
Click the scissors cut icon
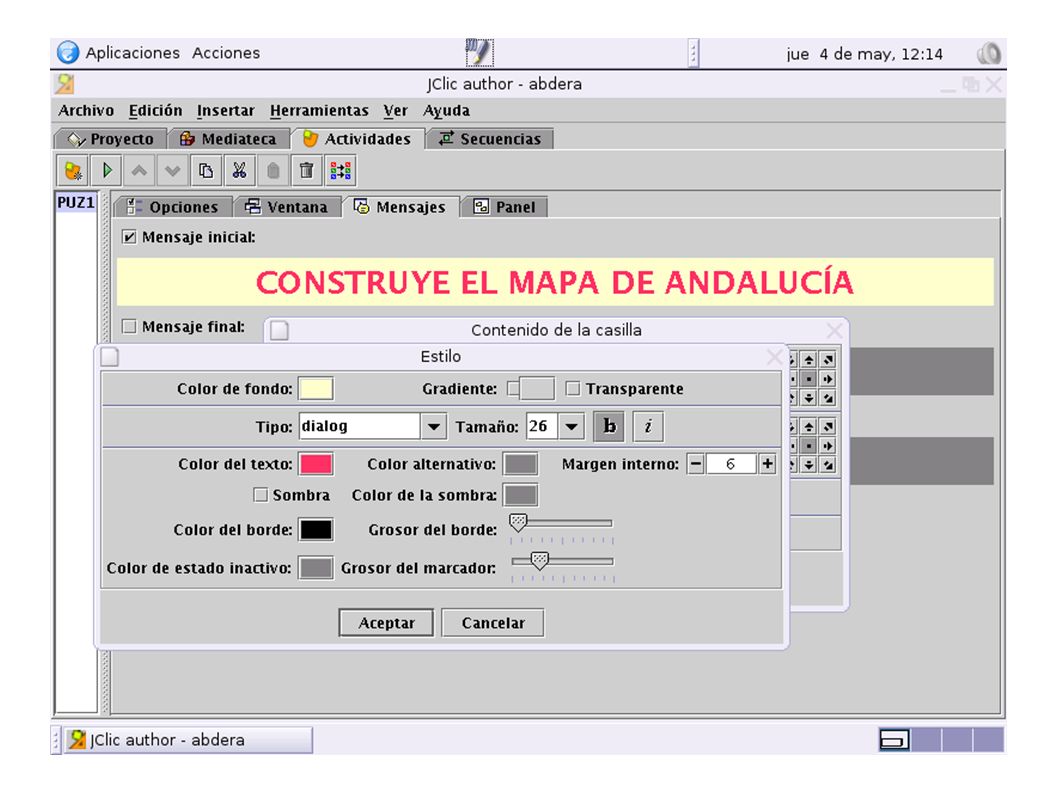(x=240, y=171)
